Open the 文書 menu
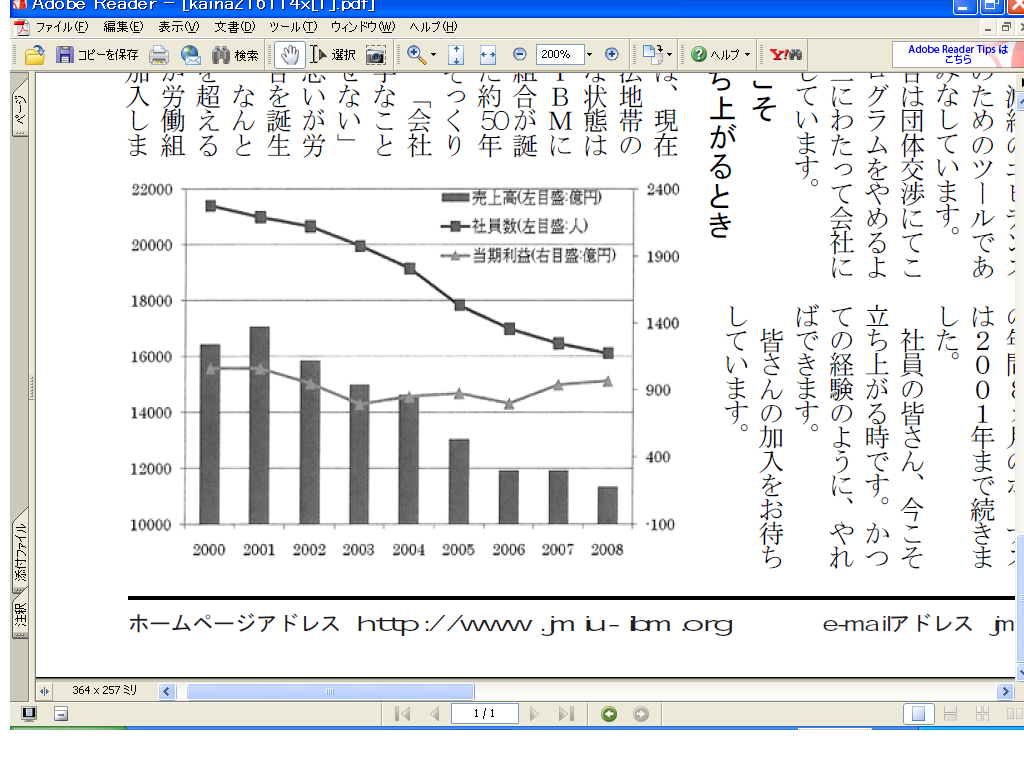Screen dimensions: 1024x768 click(x=233, y=27)
